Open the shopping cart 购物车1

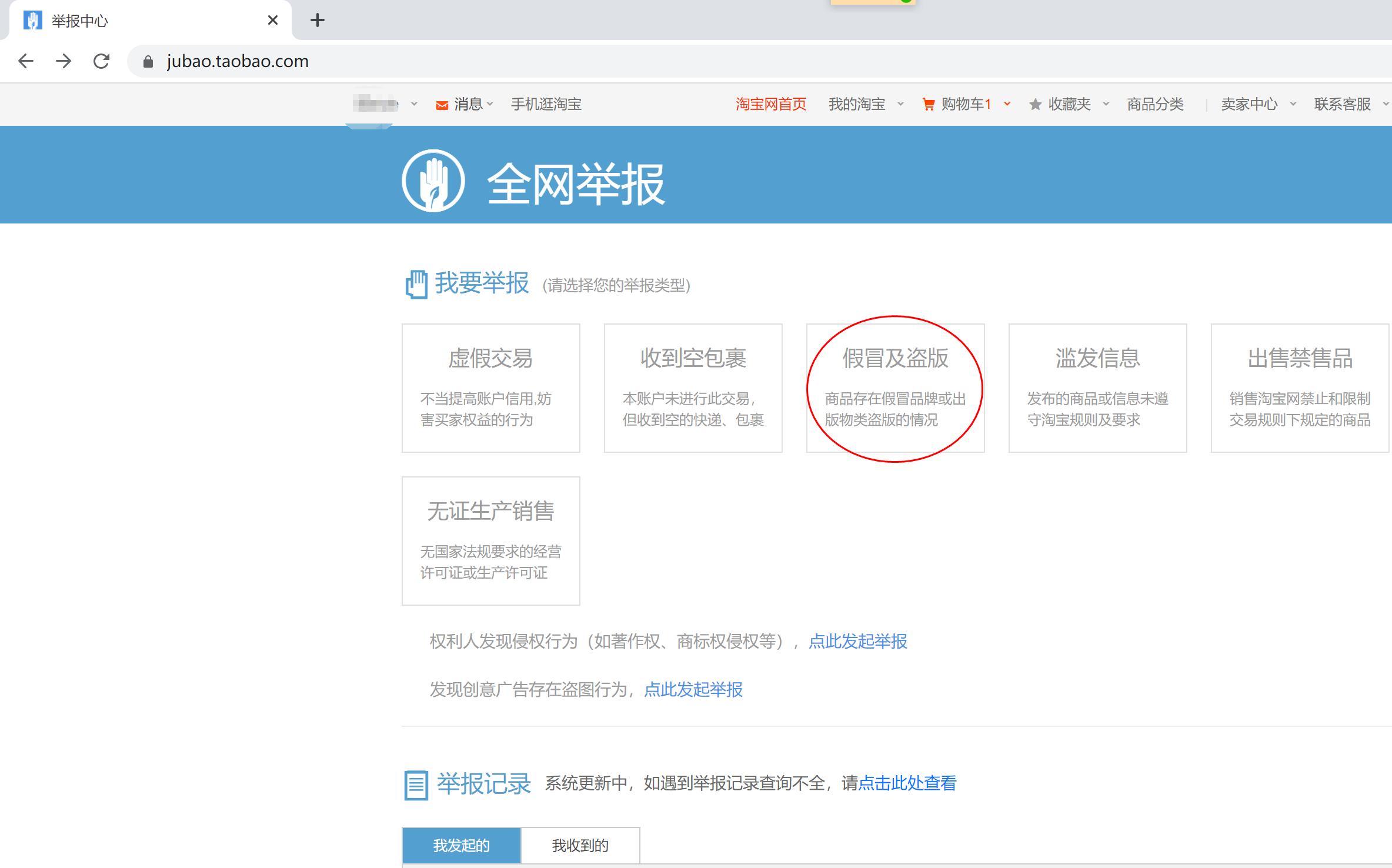point(965,104)
